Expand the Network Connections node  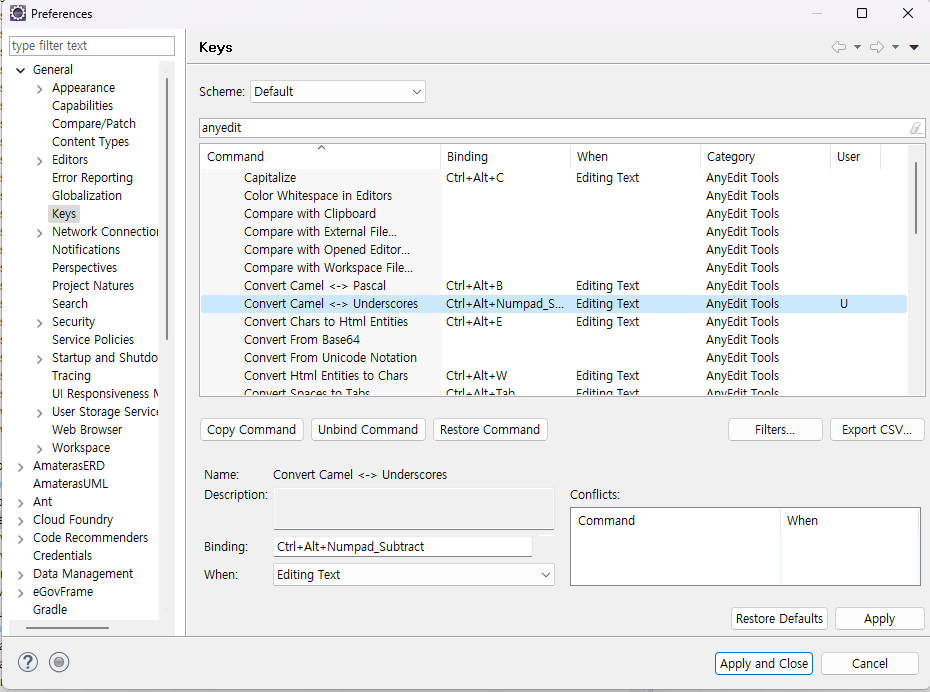(40, 233)
